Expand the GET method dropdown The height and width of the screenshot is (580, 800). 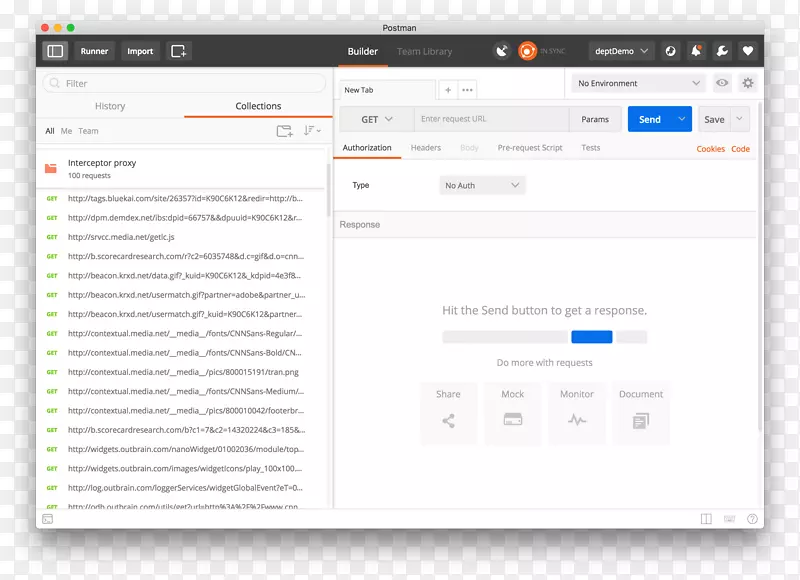click(x=377, y=119)
